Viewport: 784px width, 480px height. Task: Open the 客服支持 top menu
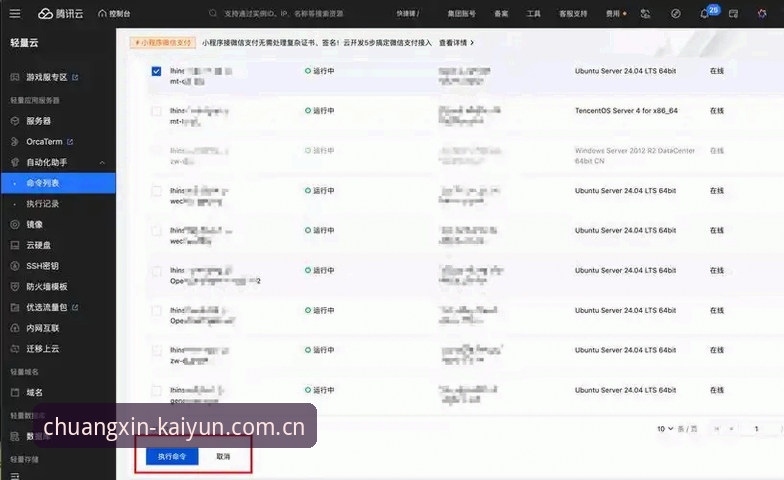(x=573, y=14)
